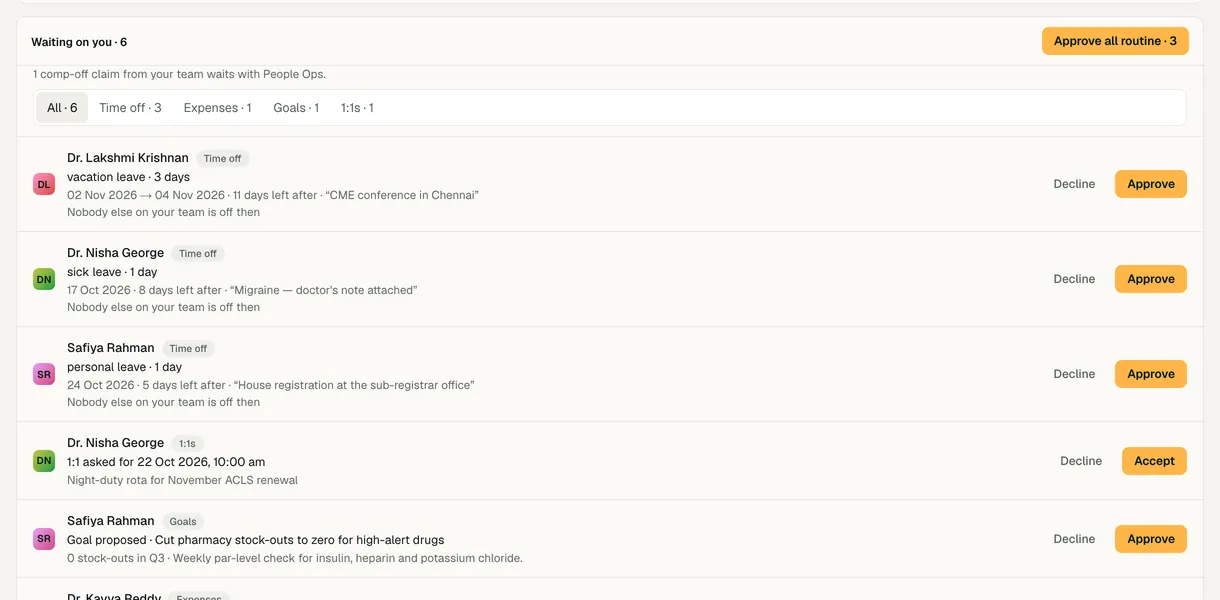Approve Dr. Nisha George's sick leave
Screen dimensions: 1220x600
coord(1151,279)
